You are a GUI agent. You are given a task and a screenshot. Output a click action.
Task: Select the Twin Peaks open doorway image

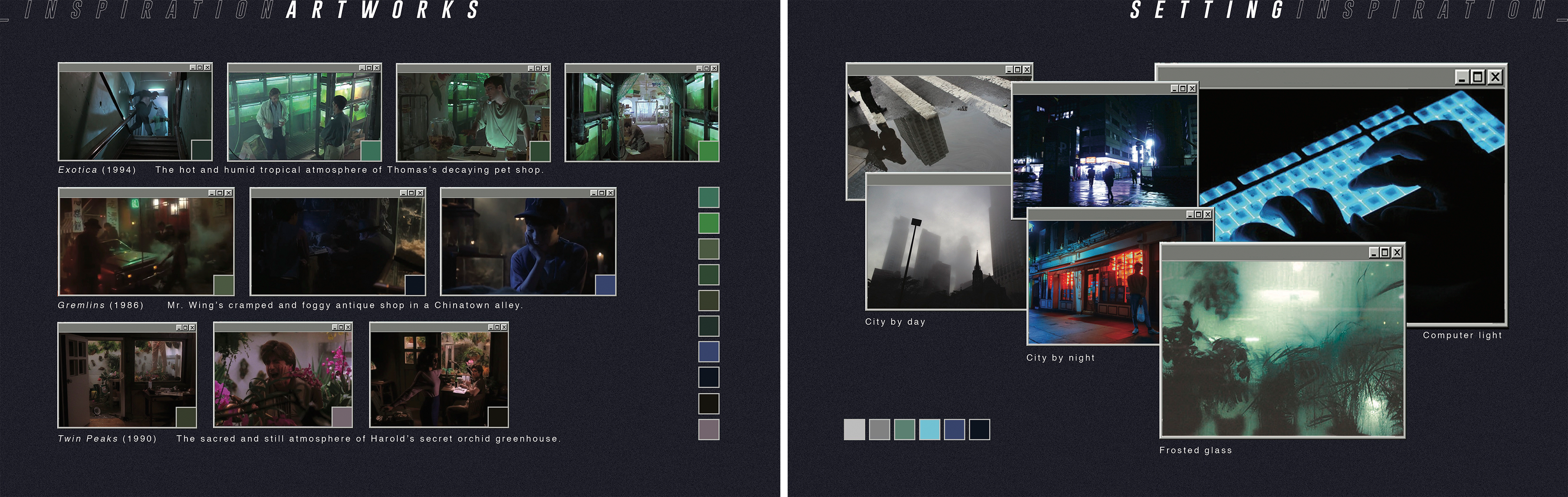pyautogui.click(x=127, y=379)
